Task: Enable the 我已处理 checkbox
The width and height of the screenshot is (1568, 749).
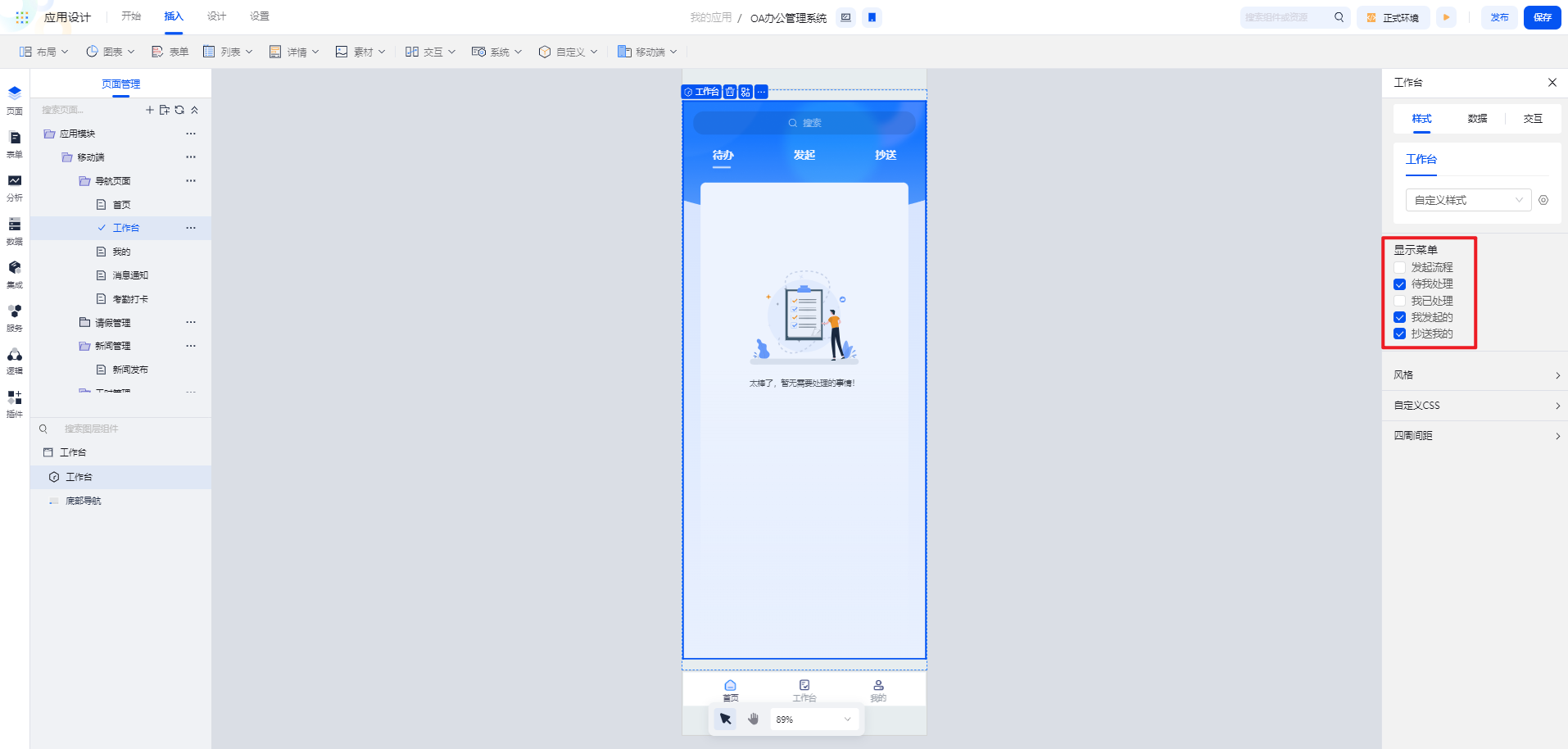Action: click(1400, 301)
